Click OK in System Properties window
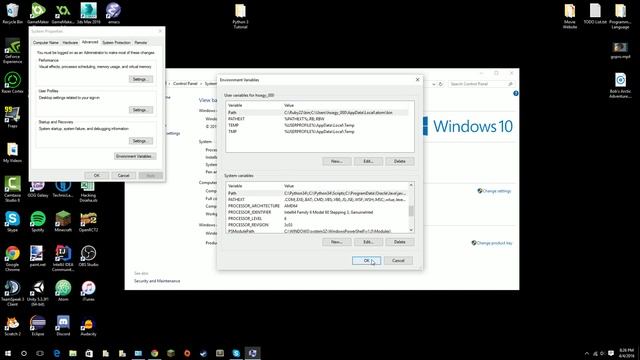The width and height of the screenshot is (640, 360). pos(96,176)
